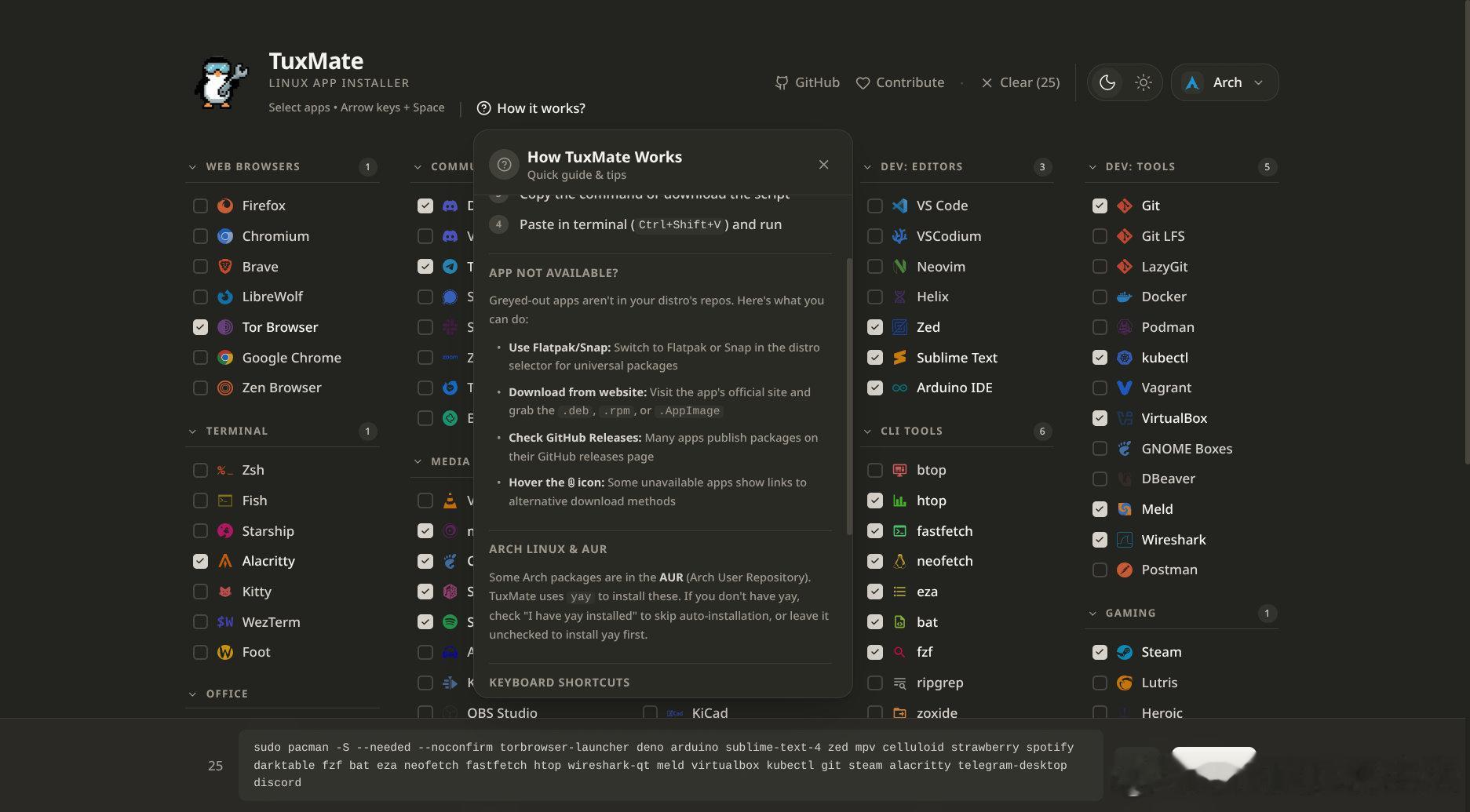Viewport: 1470px width, 812px height.
Task: Click the Firefox browser icon
Action: tap(225, 206)
